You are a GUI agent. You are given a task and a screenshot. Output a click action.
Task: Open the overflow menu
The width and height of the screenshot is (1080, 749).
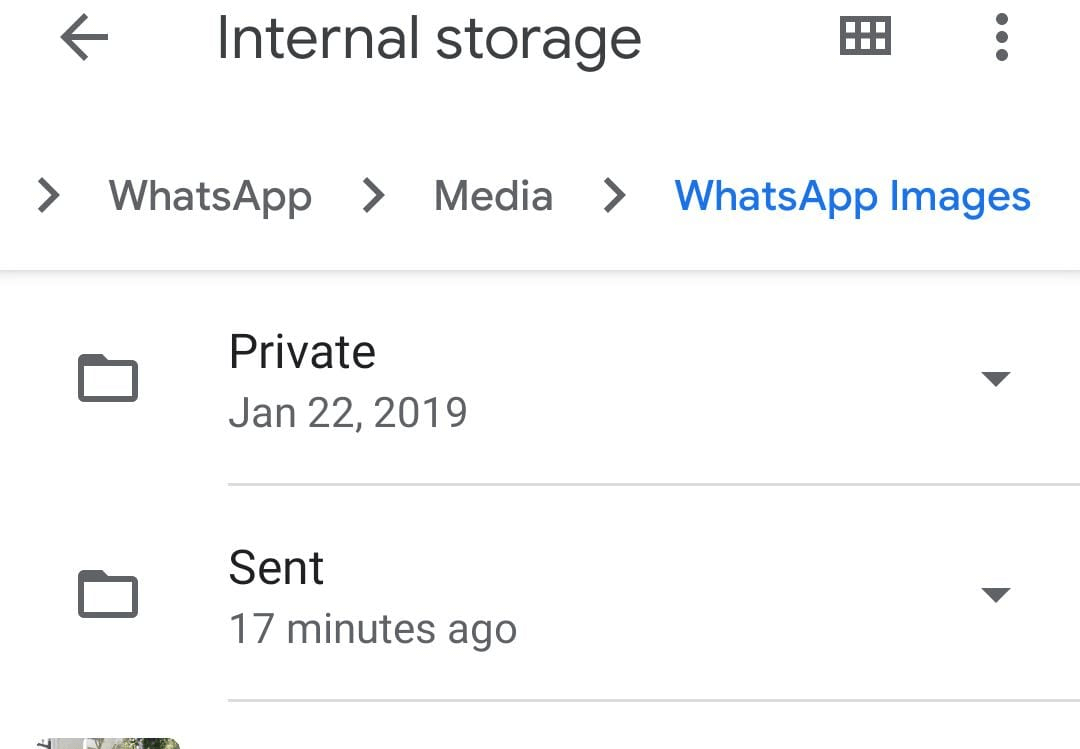[x=1000, y=37]
